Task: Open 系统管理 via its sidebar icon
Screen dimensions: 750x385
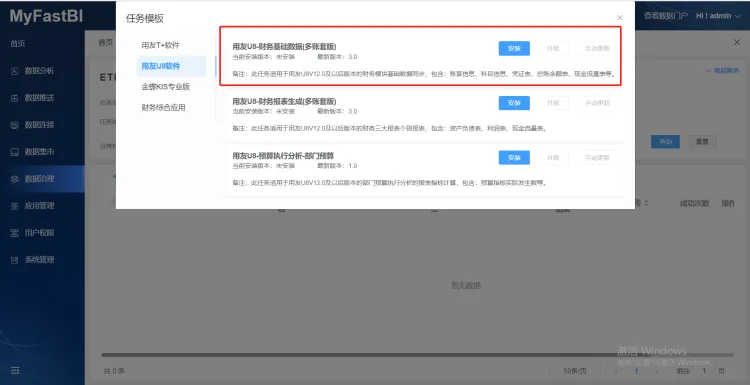Action: (14, 260)
